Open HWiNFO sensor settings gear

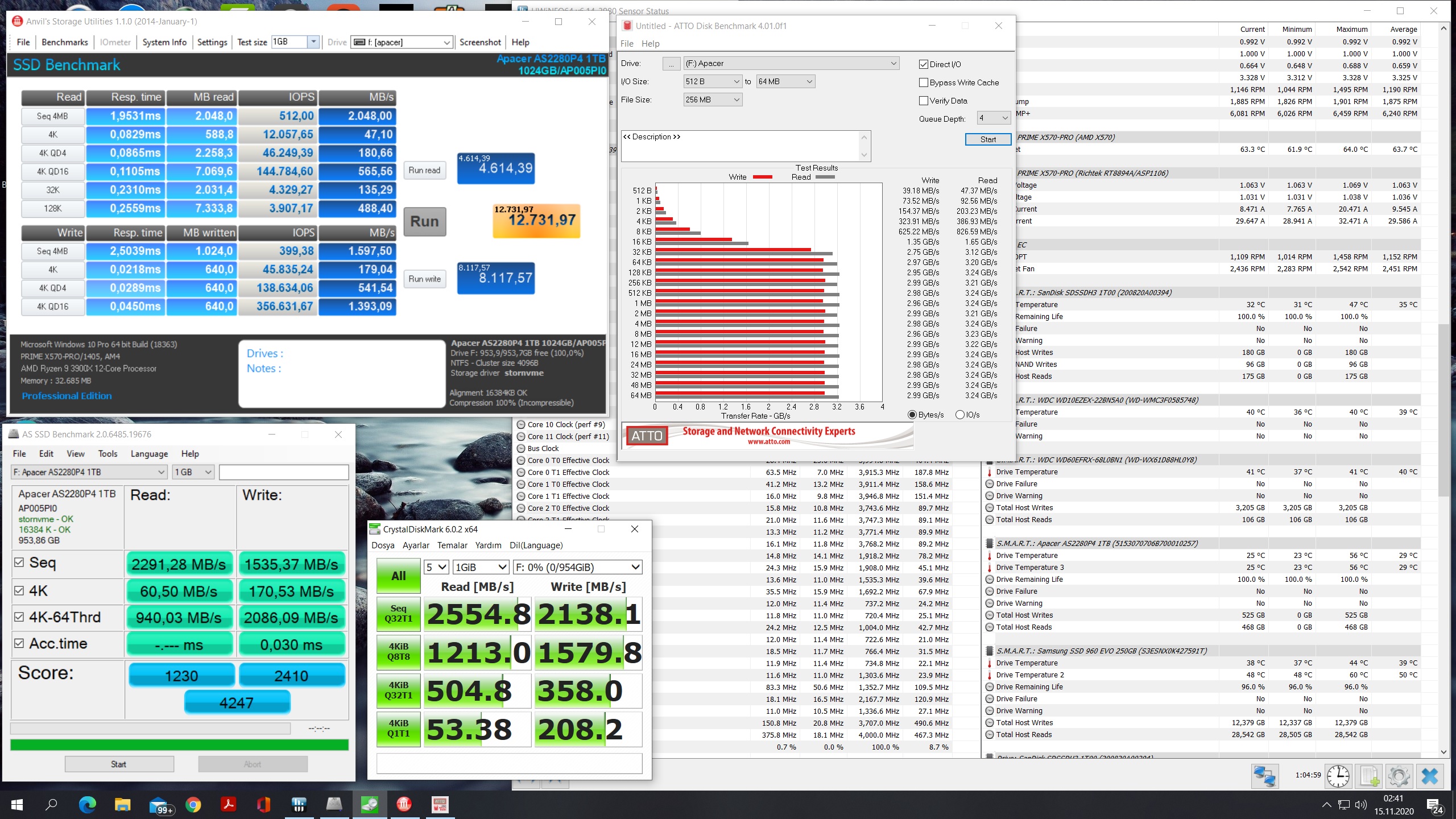(1399, 776)
